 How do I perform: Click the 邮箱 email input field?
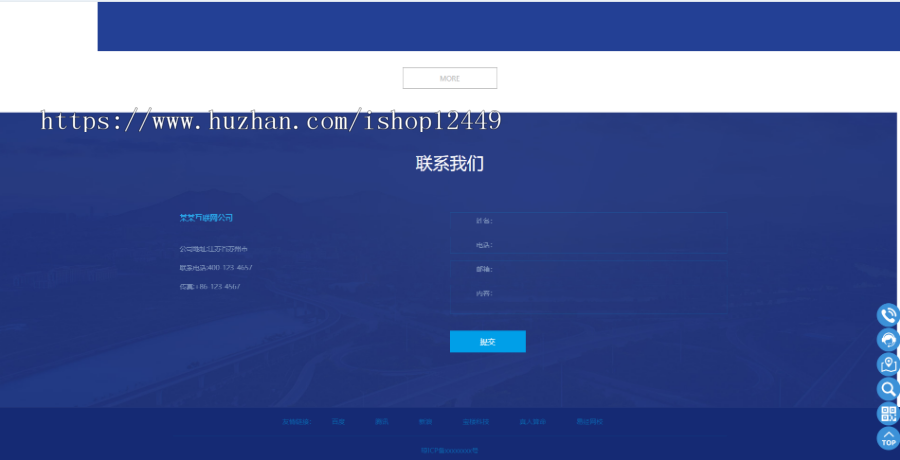[x=589, y=269]
